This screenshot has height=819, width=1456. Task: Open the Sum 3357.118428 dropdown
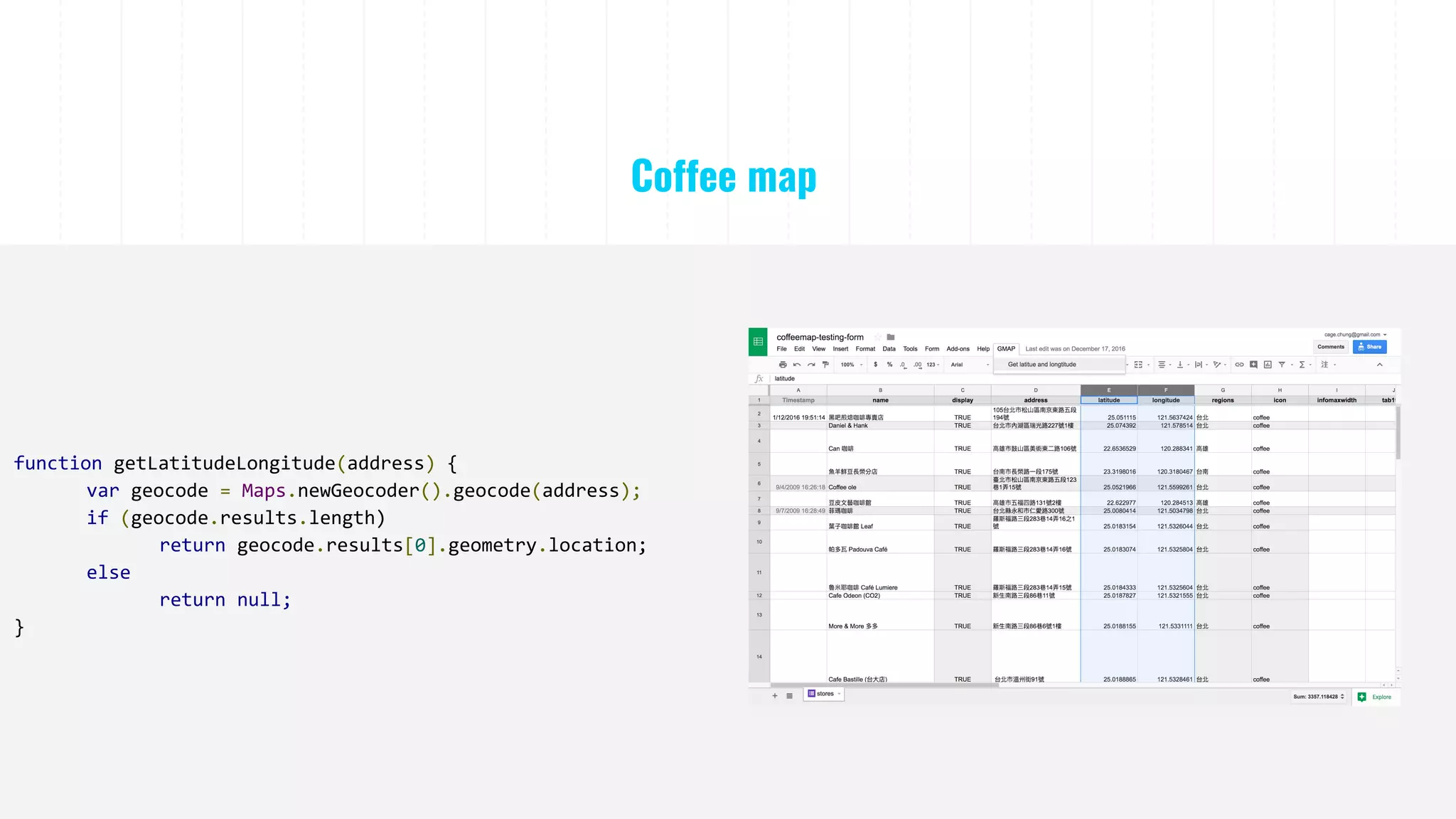(1319, 697)
